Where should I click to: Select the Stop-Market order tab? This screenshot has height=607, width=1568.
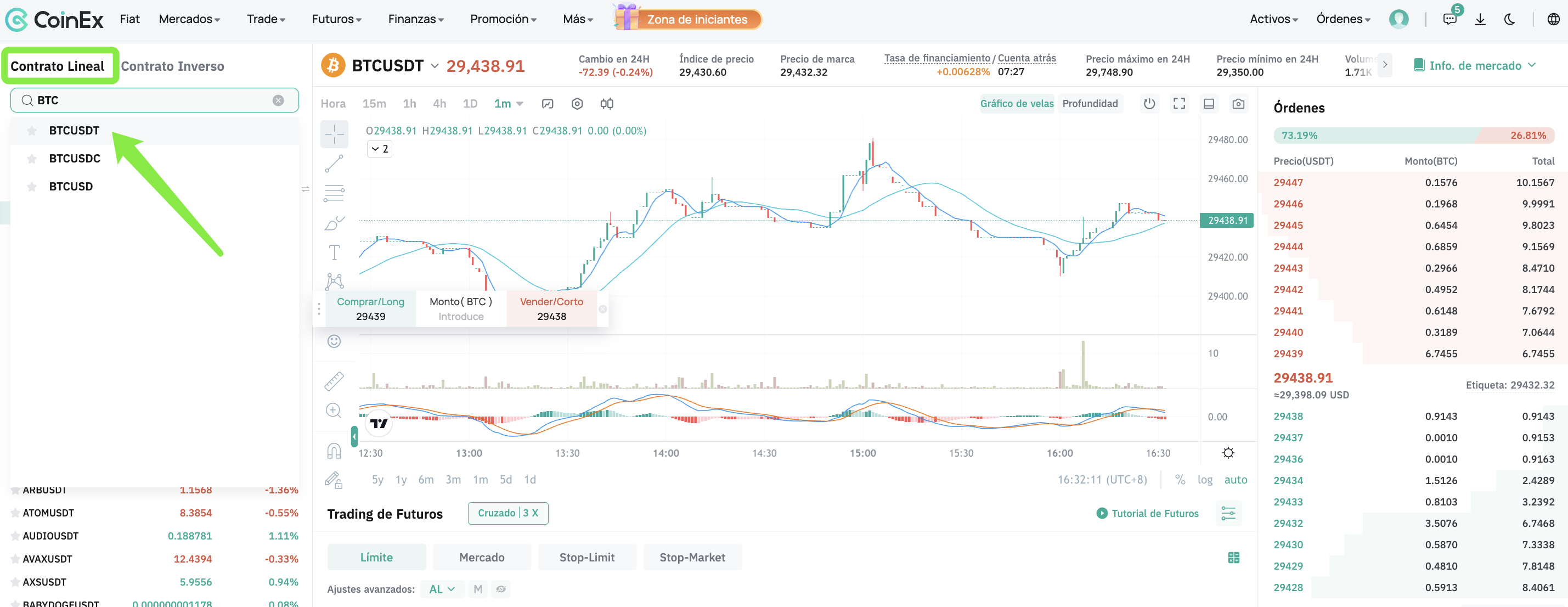click(692, 558)
